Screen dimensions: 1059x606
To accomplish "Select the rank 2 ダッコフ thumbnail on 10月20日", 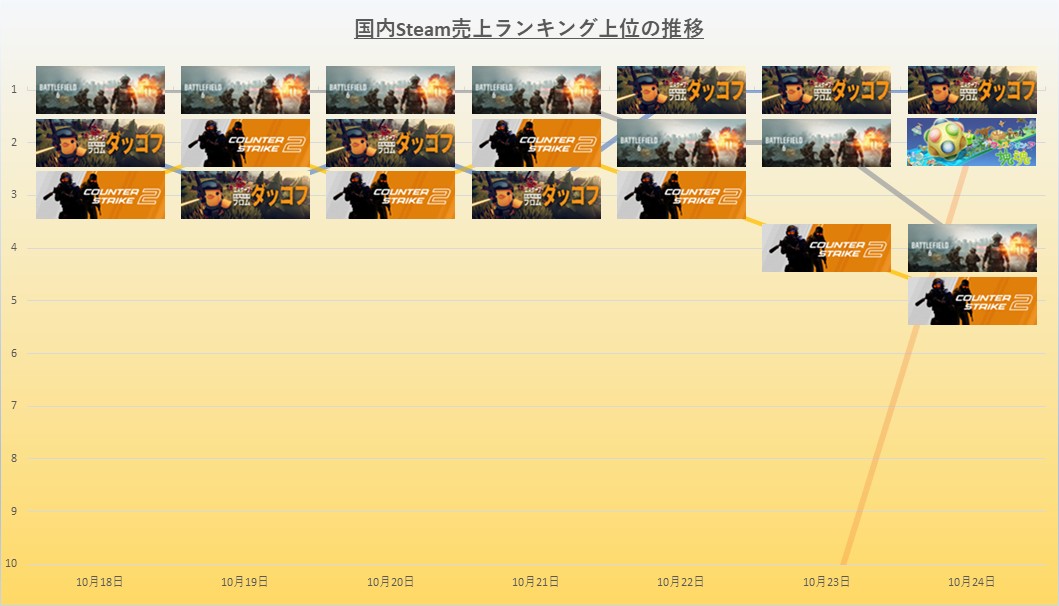I will (x=390, y=143).
